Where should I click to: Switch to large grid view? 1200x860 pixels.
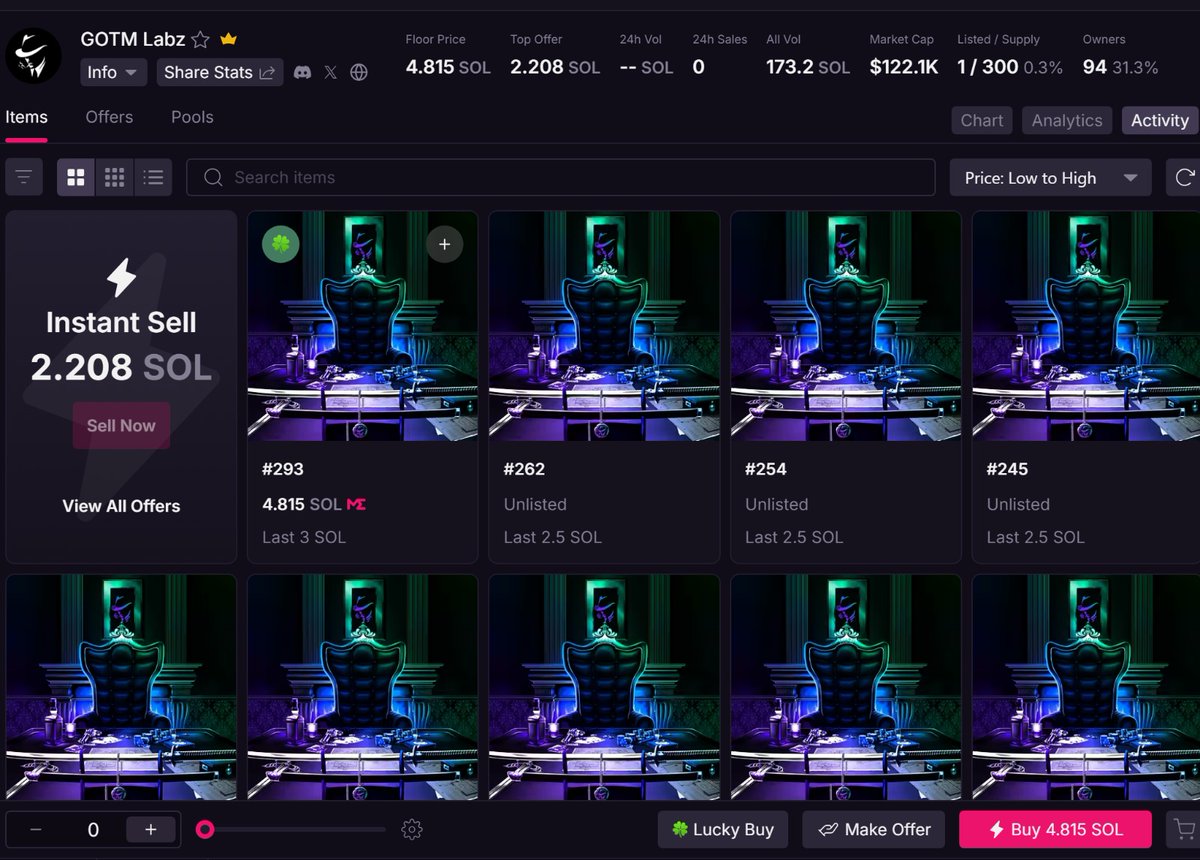(76, 177)
